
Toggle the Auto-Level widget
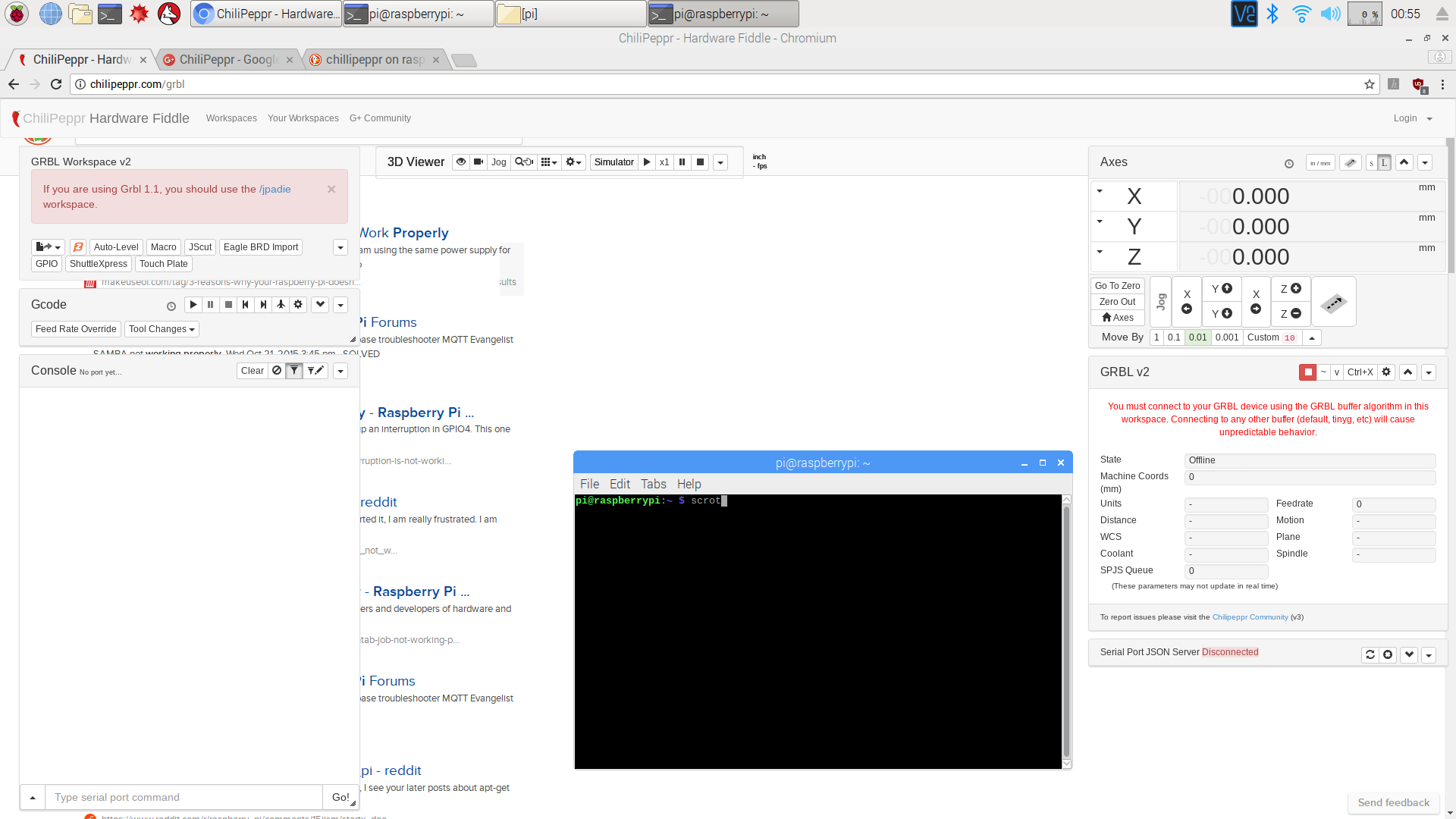click(x=116, y=247)
